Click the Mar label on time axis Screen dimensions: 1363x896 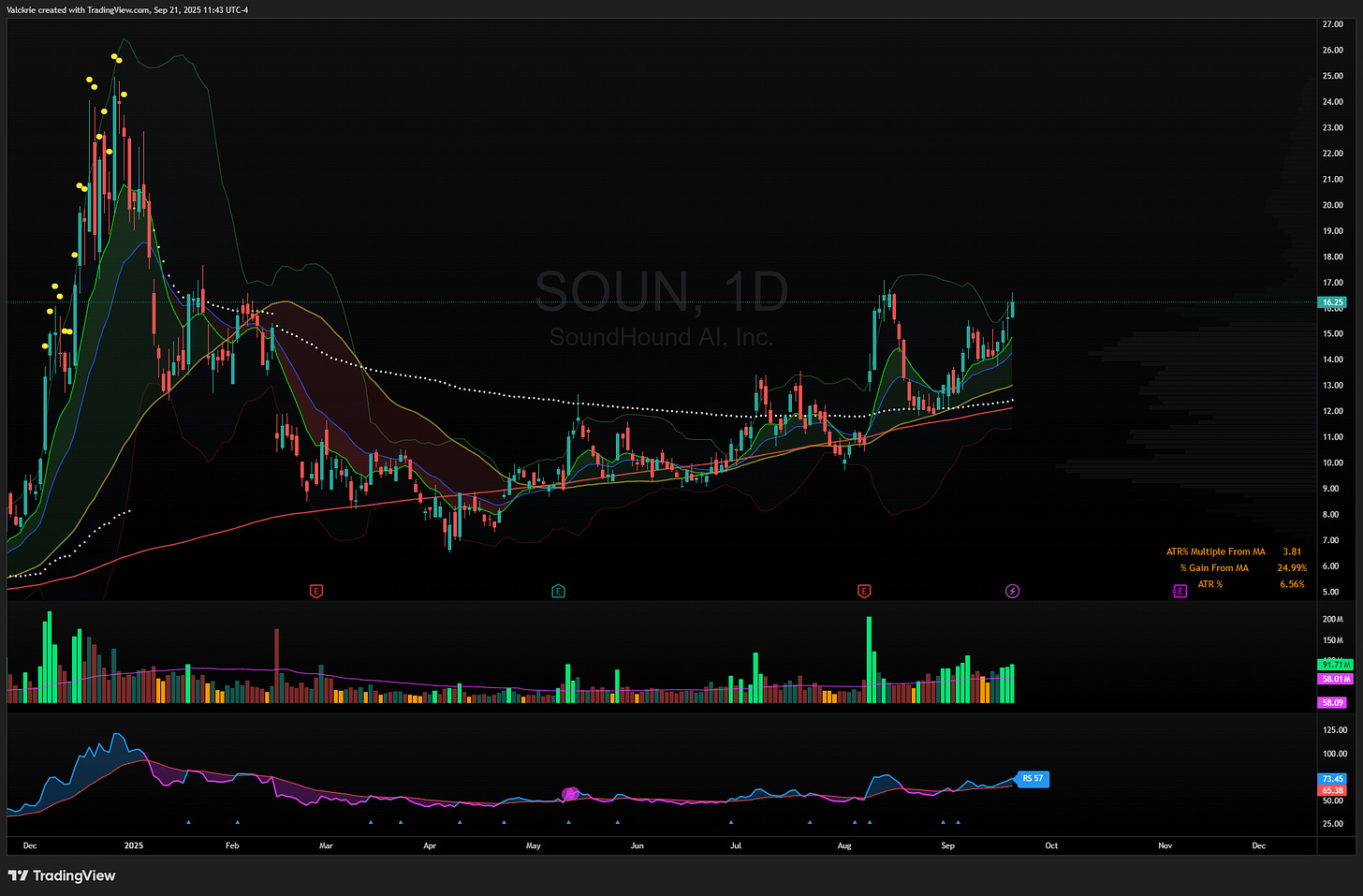326,845
